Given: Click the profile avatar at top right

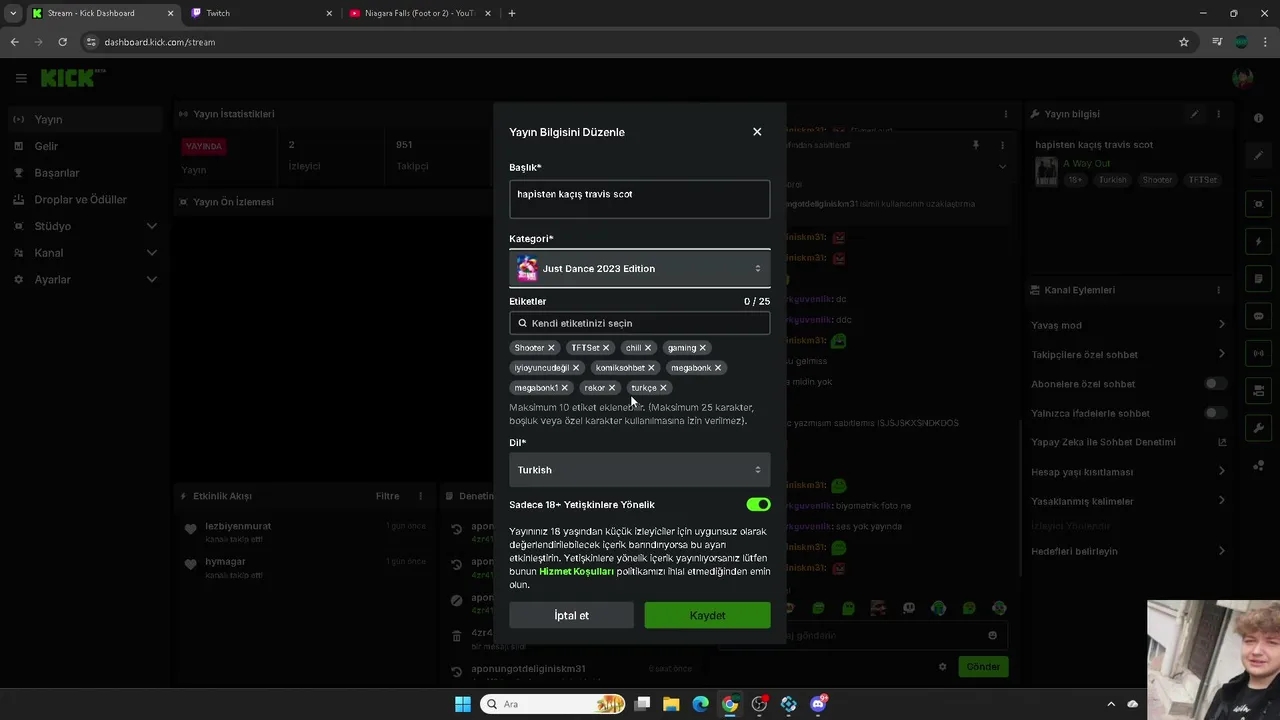Looking at the screenshot, I should 1243,78.
